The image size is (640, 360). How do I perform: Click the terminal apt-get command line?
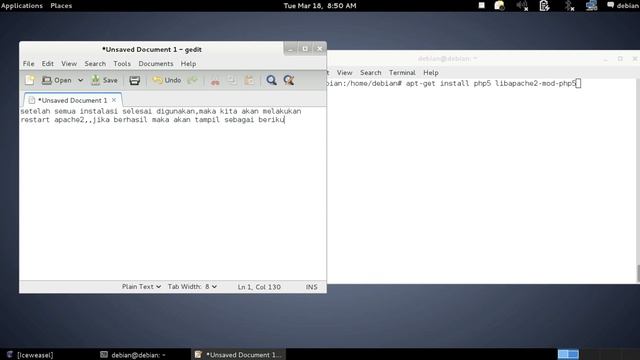(453, 83)
